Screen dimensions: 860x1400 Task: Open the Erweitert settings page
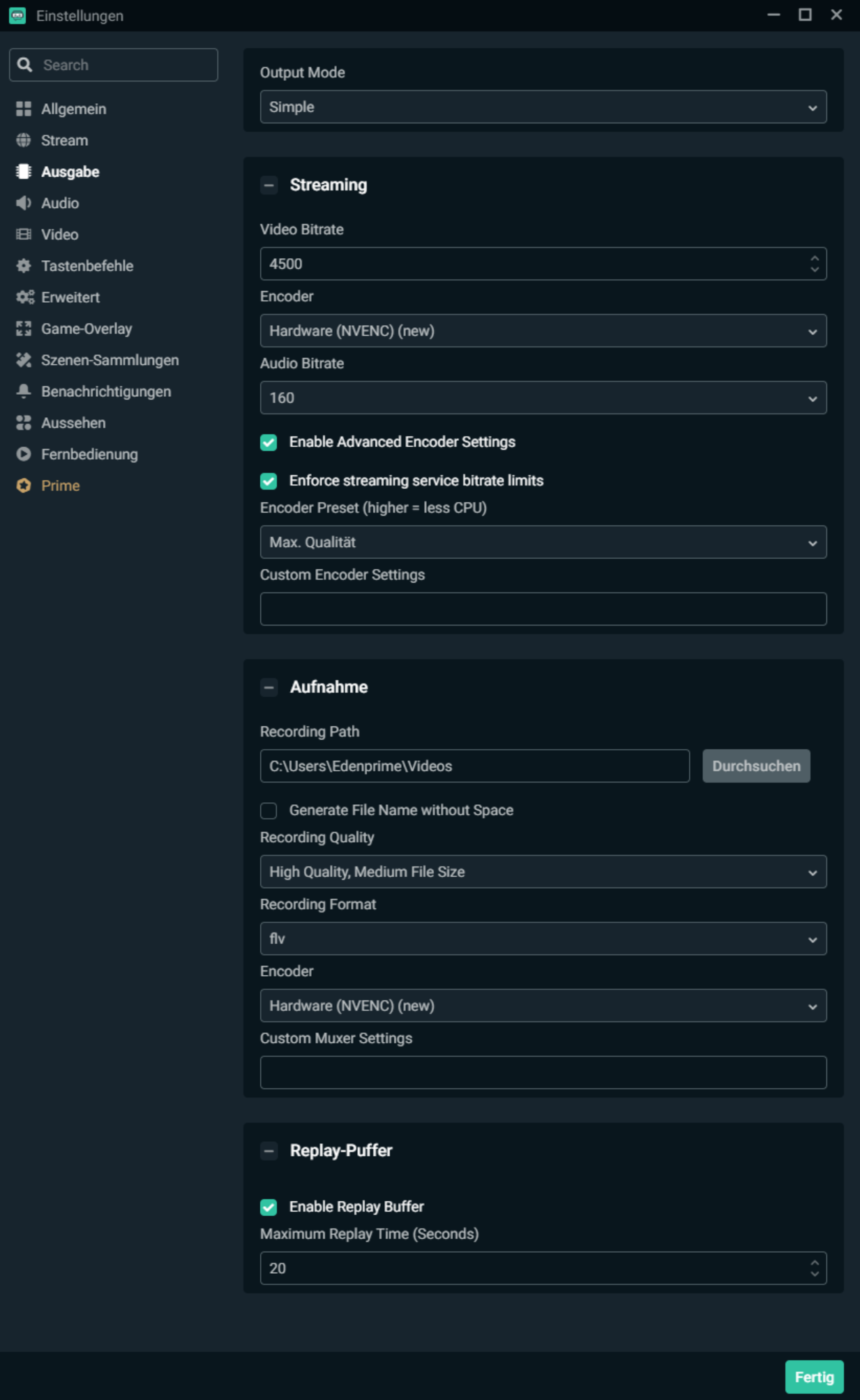[x=70, y=297]
